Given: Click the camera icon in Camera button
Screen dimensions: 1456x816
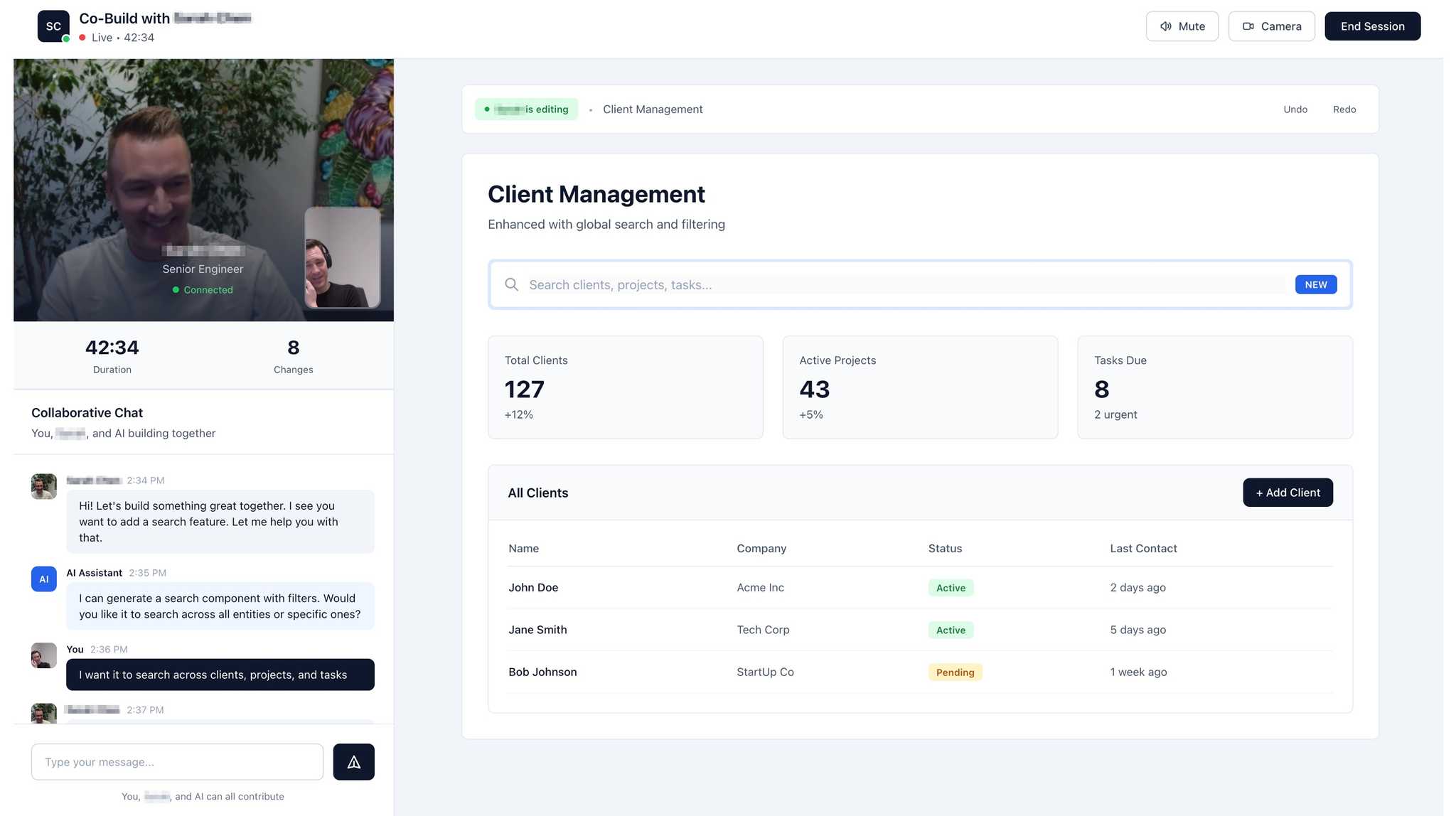Looking at the screenshot, I should [x=1248, y=26].
